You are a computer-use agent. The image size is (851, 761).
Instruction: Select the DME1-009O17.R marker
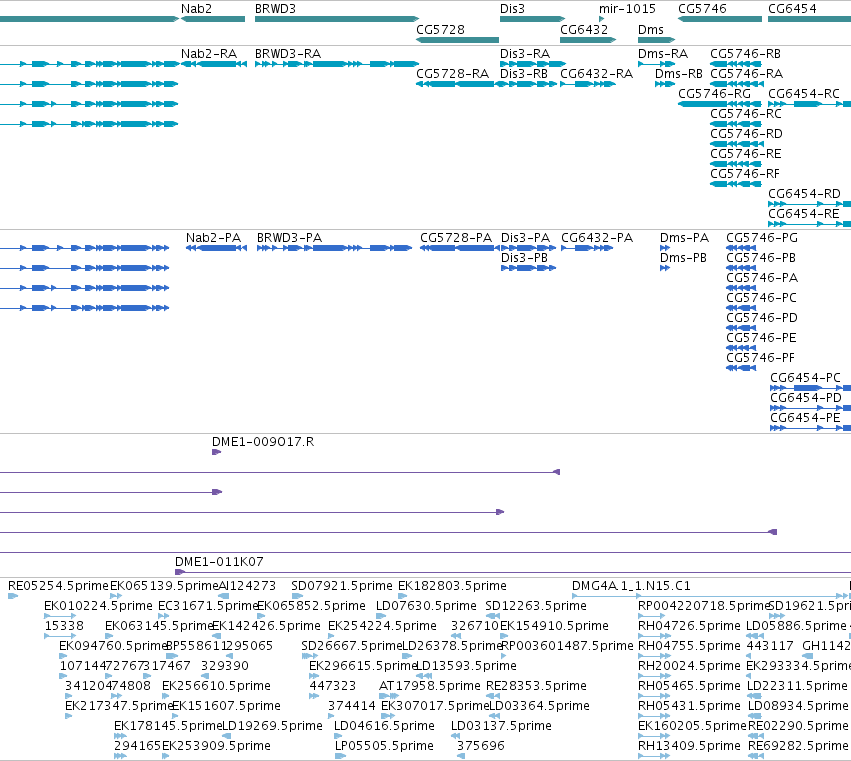click(217, 452)
